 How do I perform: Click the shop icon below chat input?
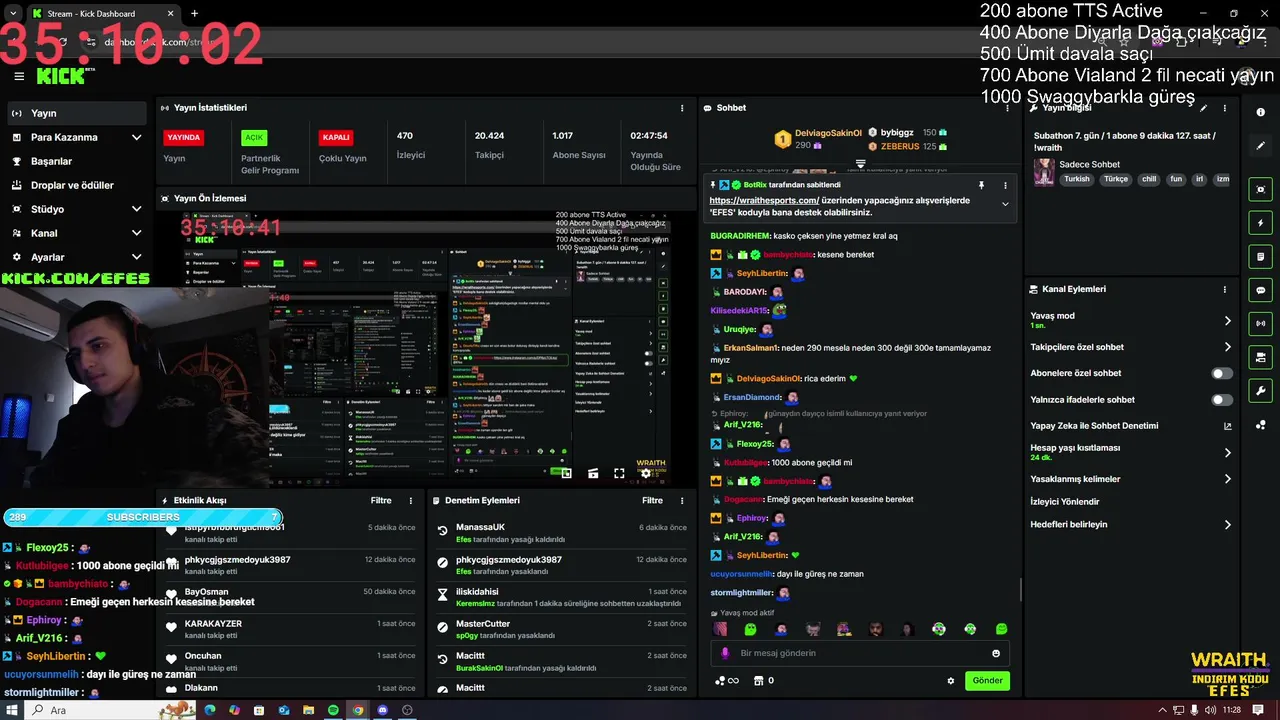[x=758, y=681]
